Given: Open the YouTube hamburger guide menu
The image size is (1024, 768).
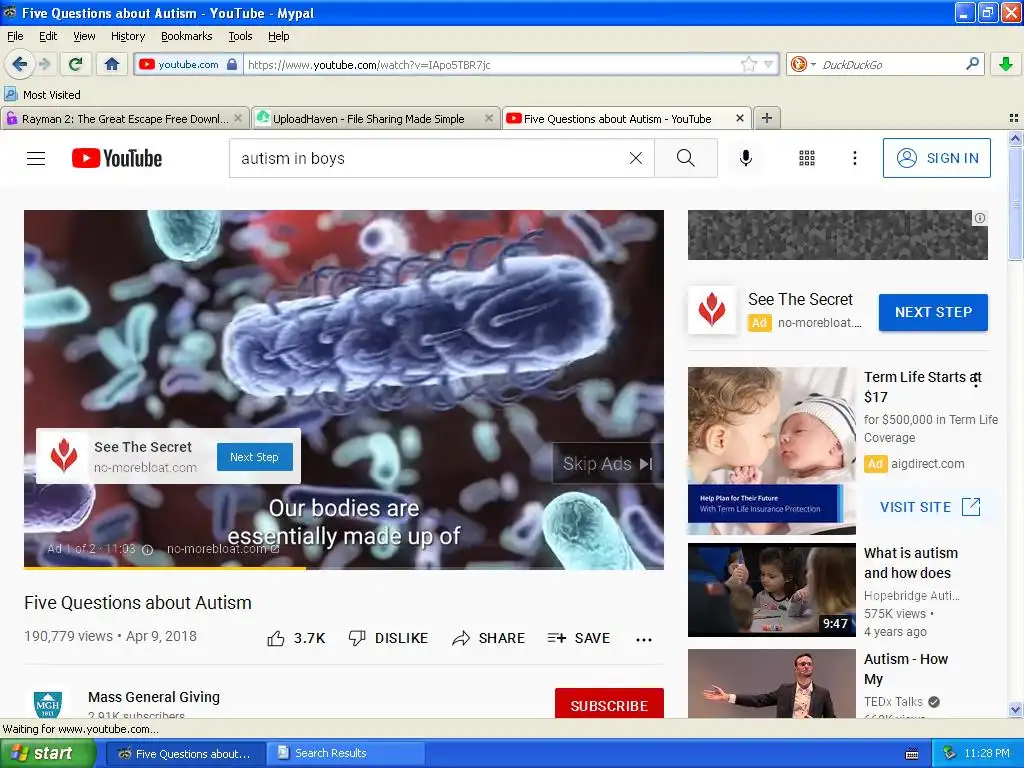Looking at the screenshot, I should (36, 158).
